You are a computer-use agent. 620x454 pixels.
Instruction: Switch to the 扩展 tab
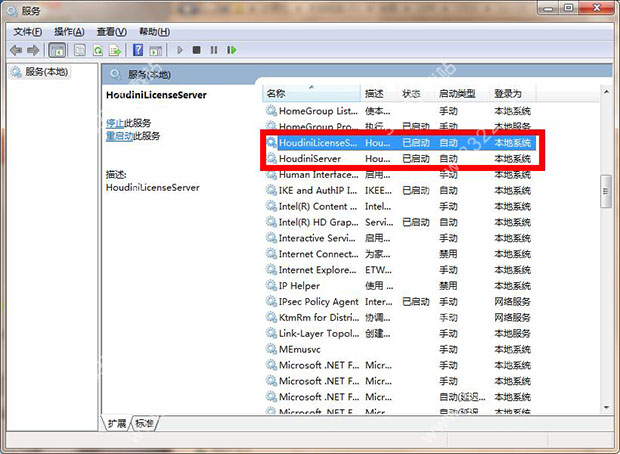[x=117, y=424]
